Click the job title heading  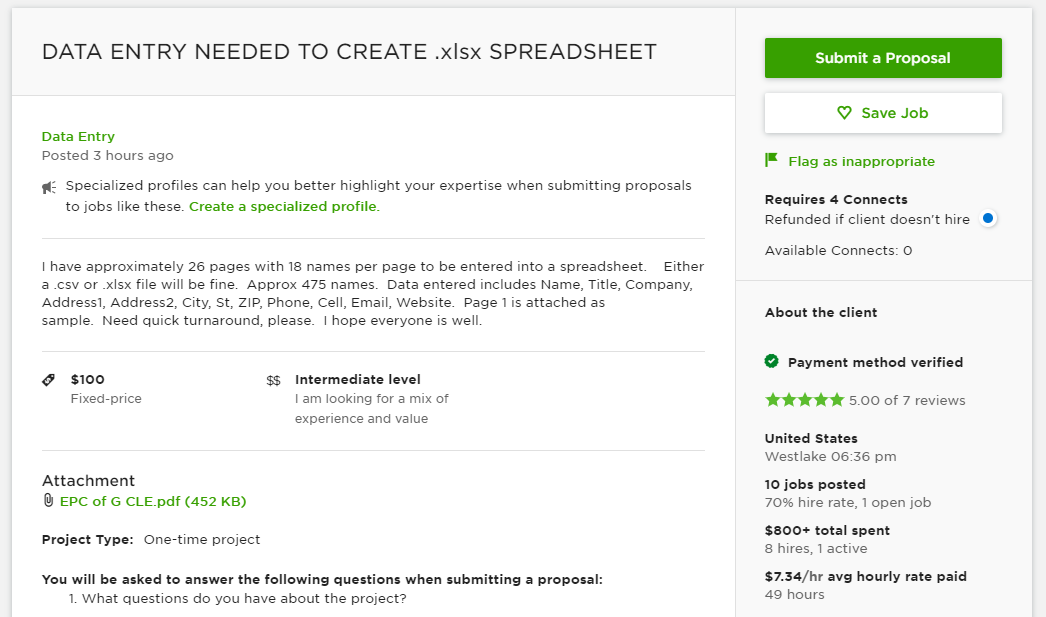[x=349, y=52]
